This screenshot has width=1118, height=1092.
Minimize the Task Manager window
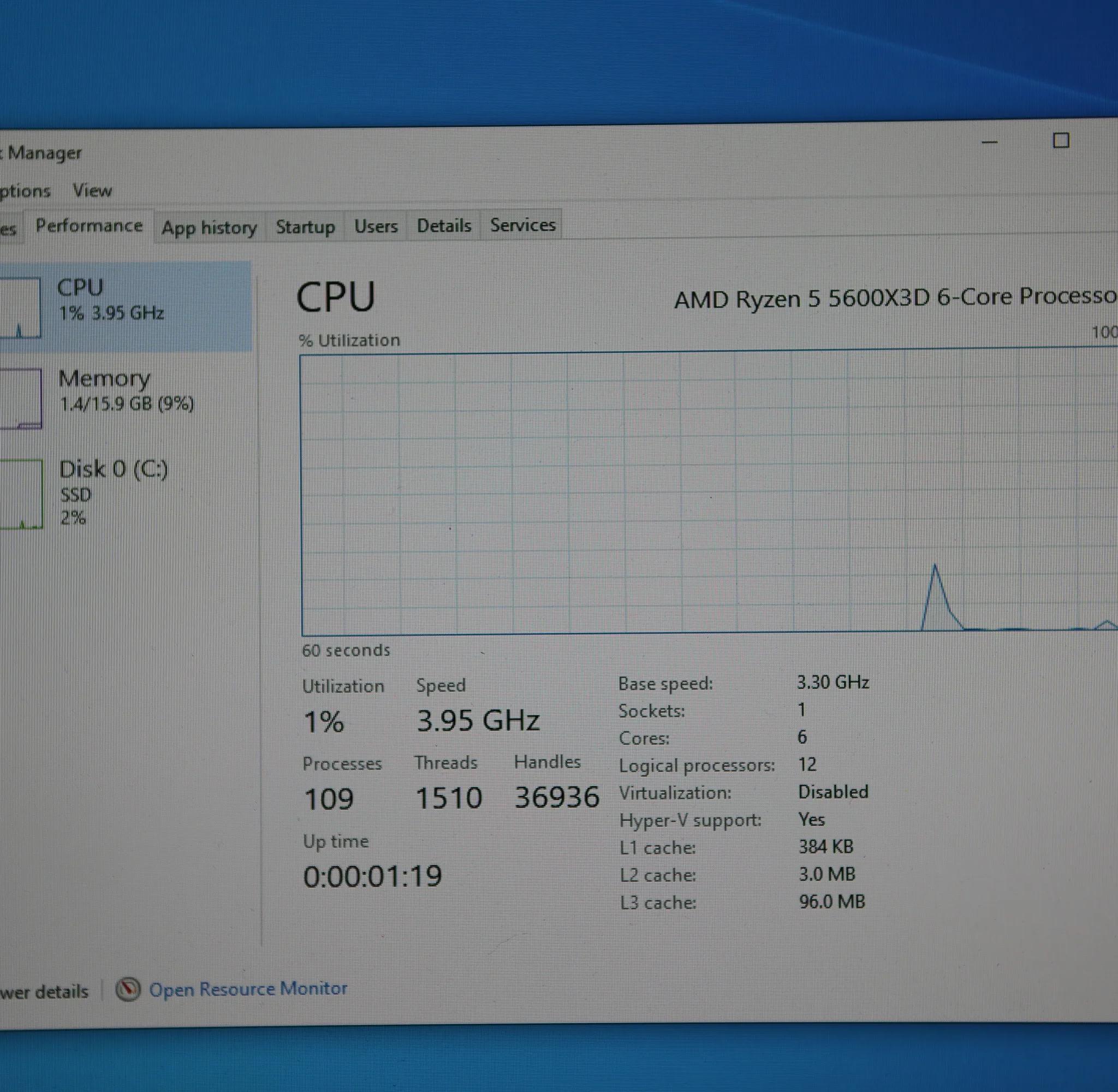[990, 143]
